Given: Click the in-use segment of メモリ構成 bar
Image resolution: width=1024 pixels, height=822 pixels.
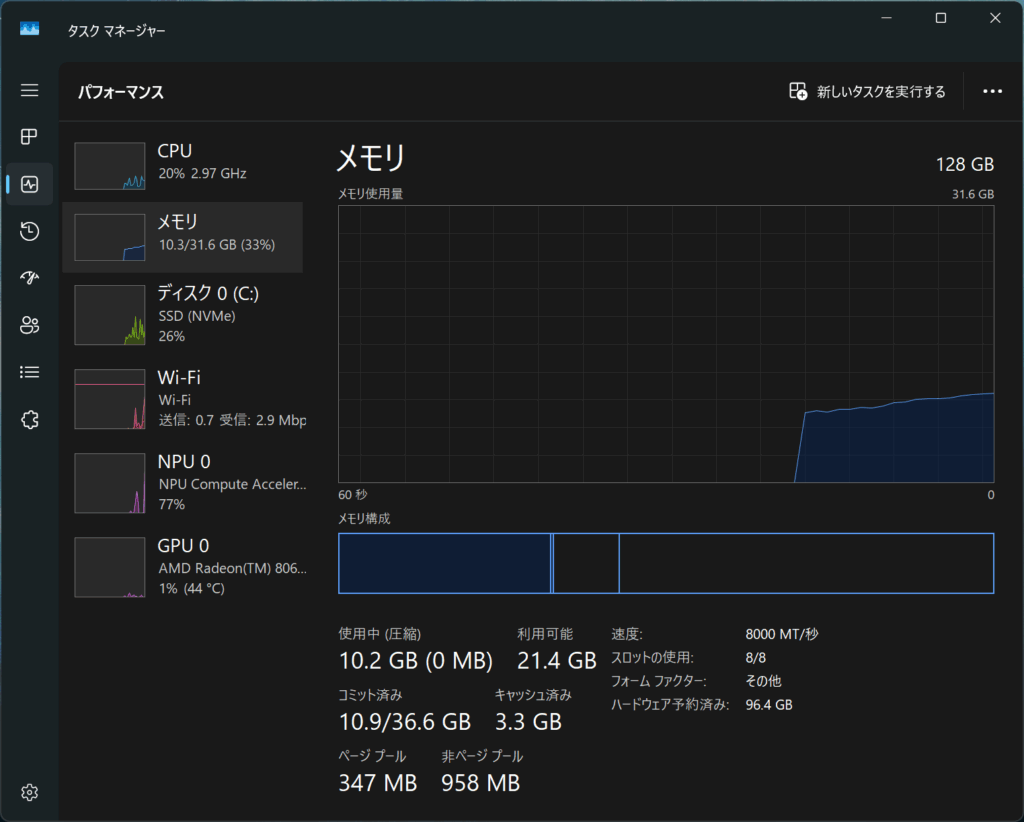Looking at the screenshot, I should point(444,563).
